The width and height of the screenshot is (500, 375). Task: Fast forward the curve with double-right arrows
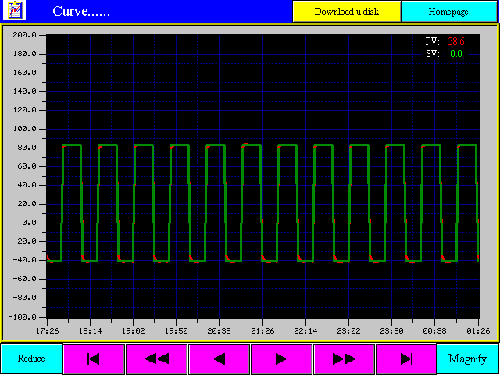coord(344,359)
